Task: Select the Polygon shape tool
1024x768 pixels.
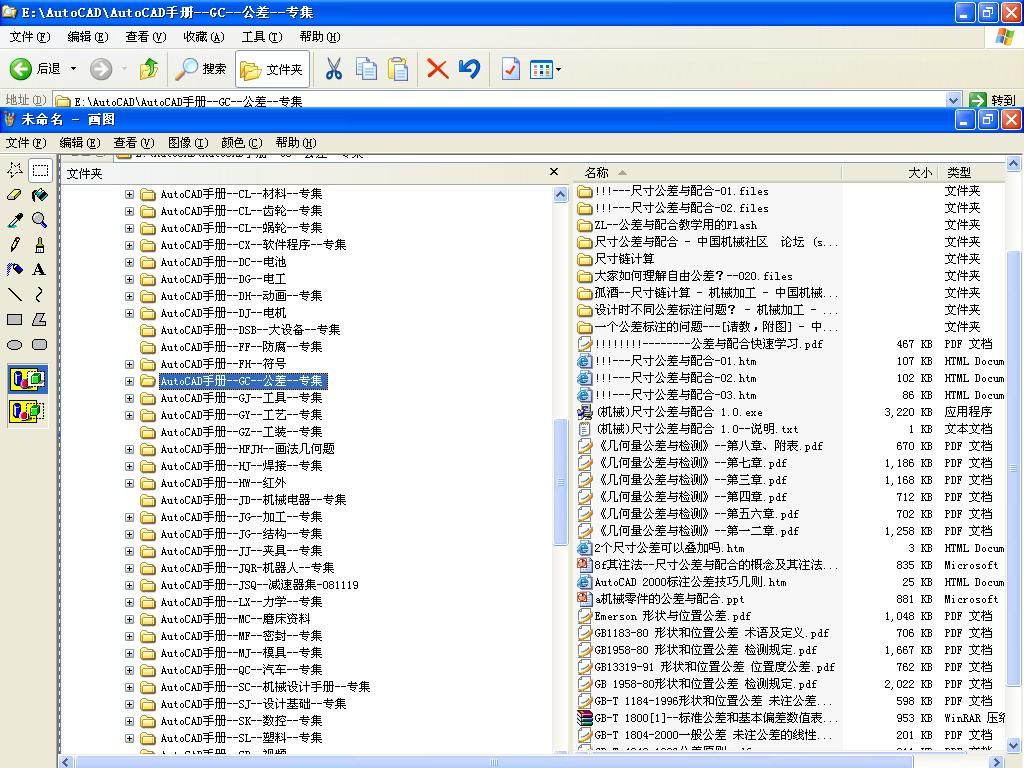Action: (x=40, y=319)
